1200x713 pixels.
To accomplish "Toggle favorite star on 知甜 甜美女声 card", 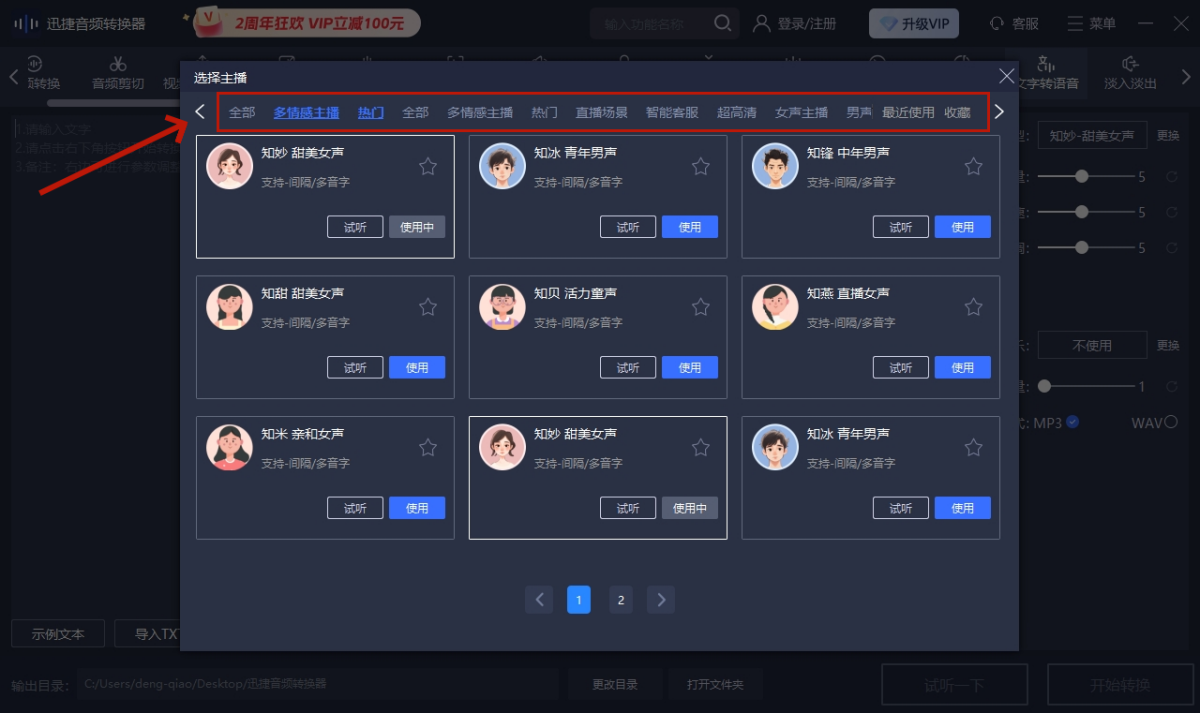I will coord(428,307).
